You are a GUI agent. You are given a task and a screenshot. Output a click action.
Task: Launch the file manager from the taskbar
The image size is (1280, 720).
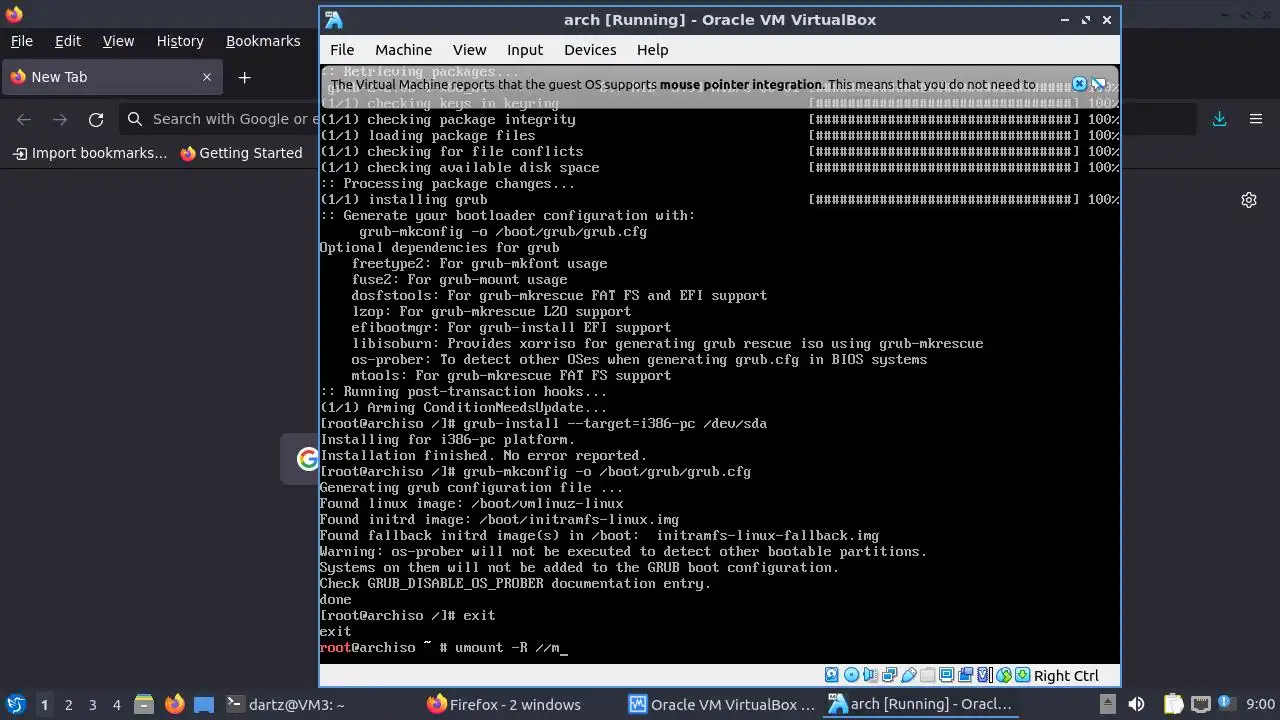tap(143, 704)
